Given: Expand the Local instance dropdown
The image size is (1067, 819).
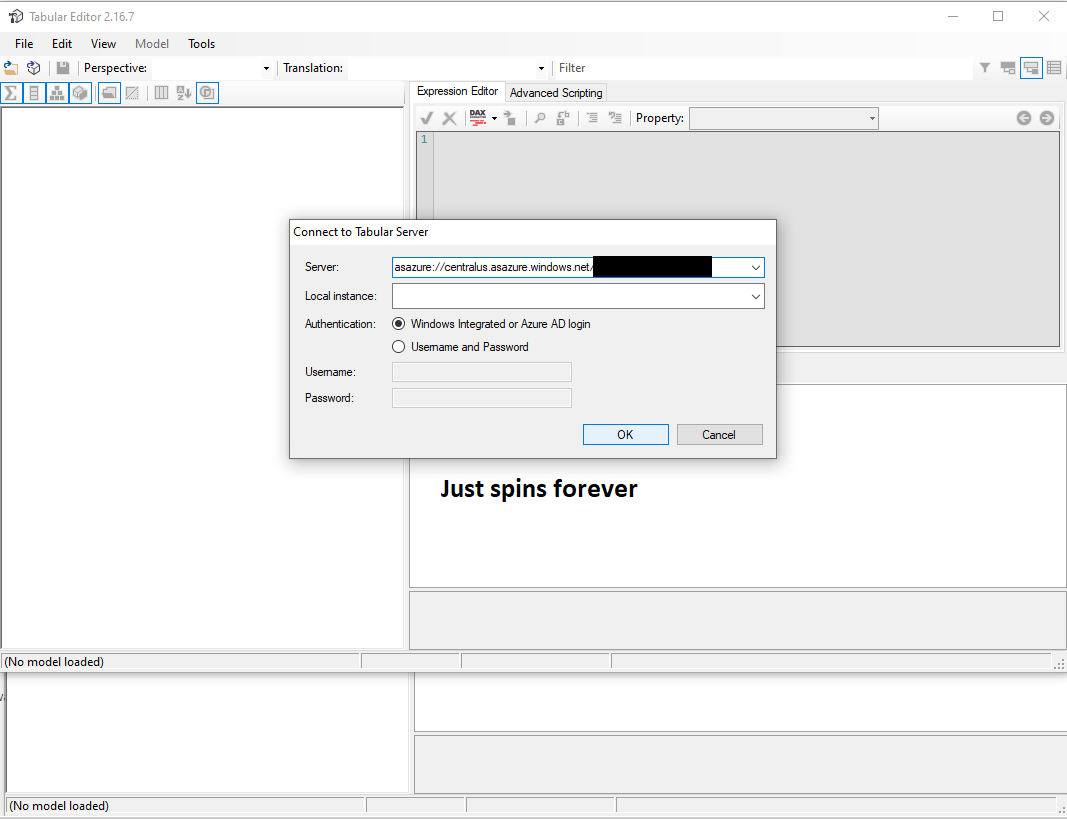Looking at the screenshot, I should tap(755, 296).
